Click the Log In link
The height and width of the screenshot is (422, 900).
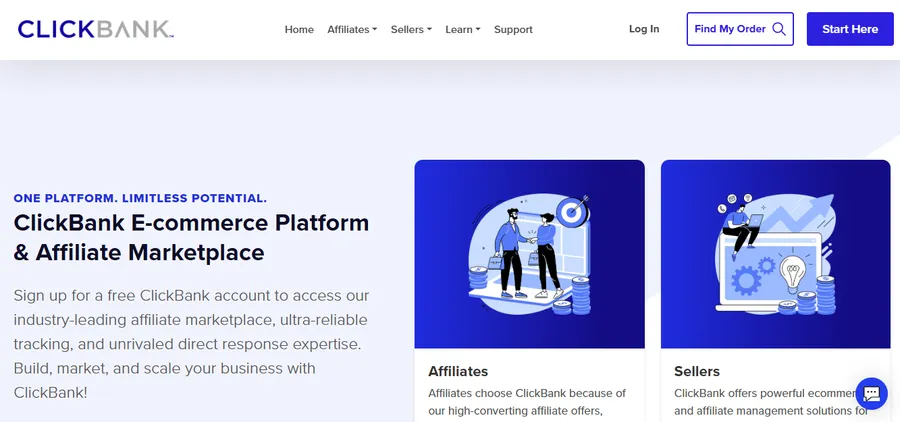tap(644, 29)
